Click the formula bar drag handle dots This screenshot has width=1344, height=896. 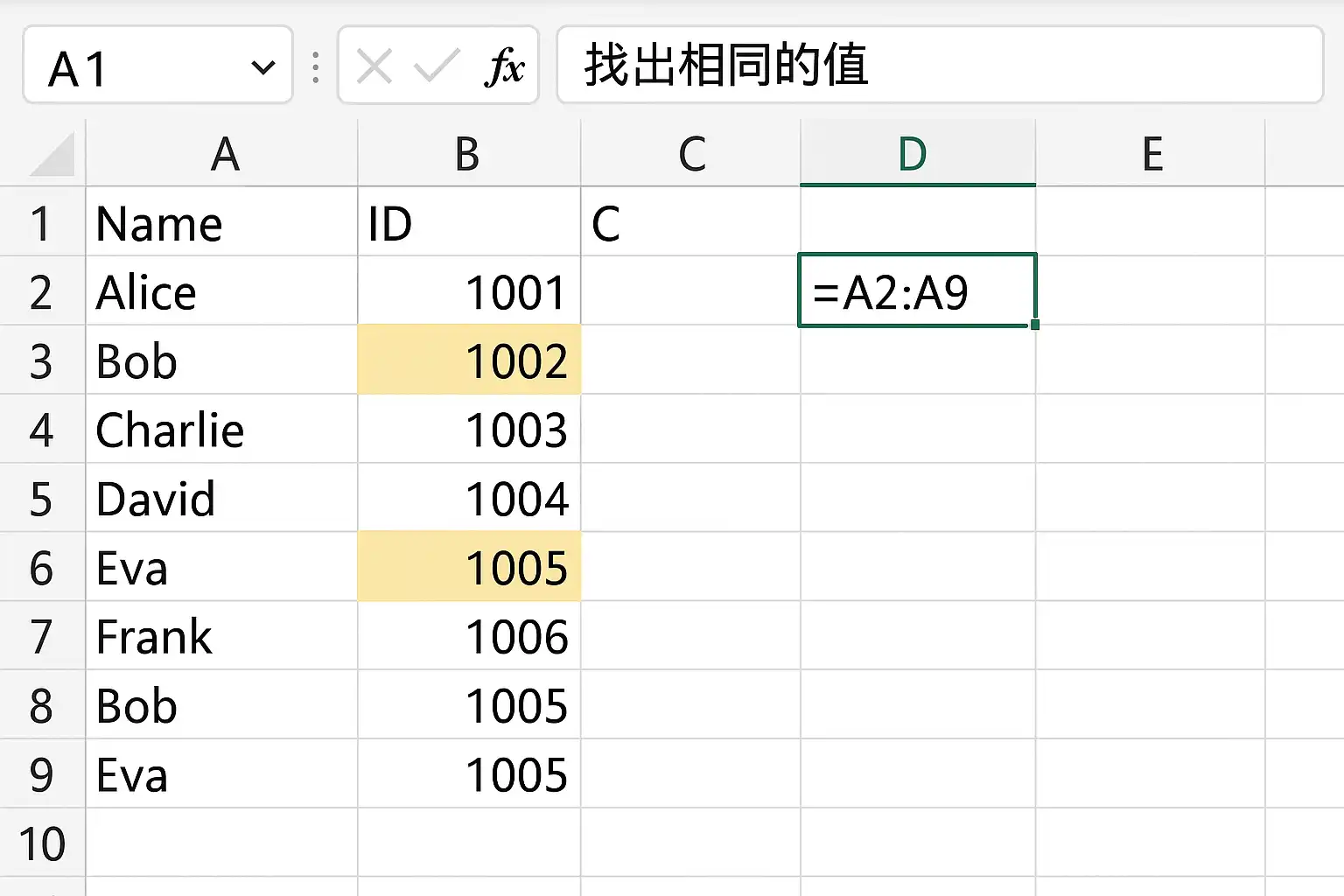pyautogui.click(x=316, y=67)
